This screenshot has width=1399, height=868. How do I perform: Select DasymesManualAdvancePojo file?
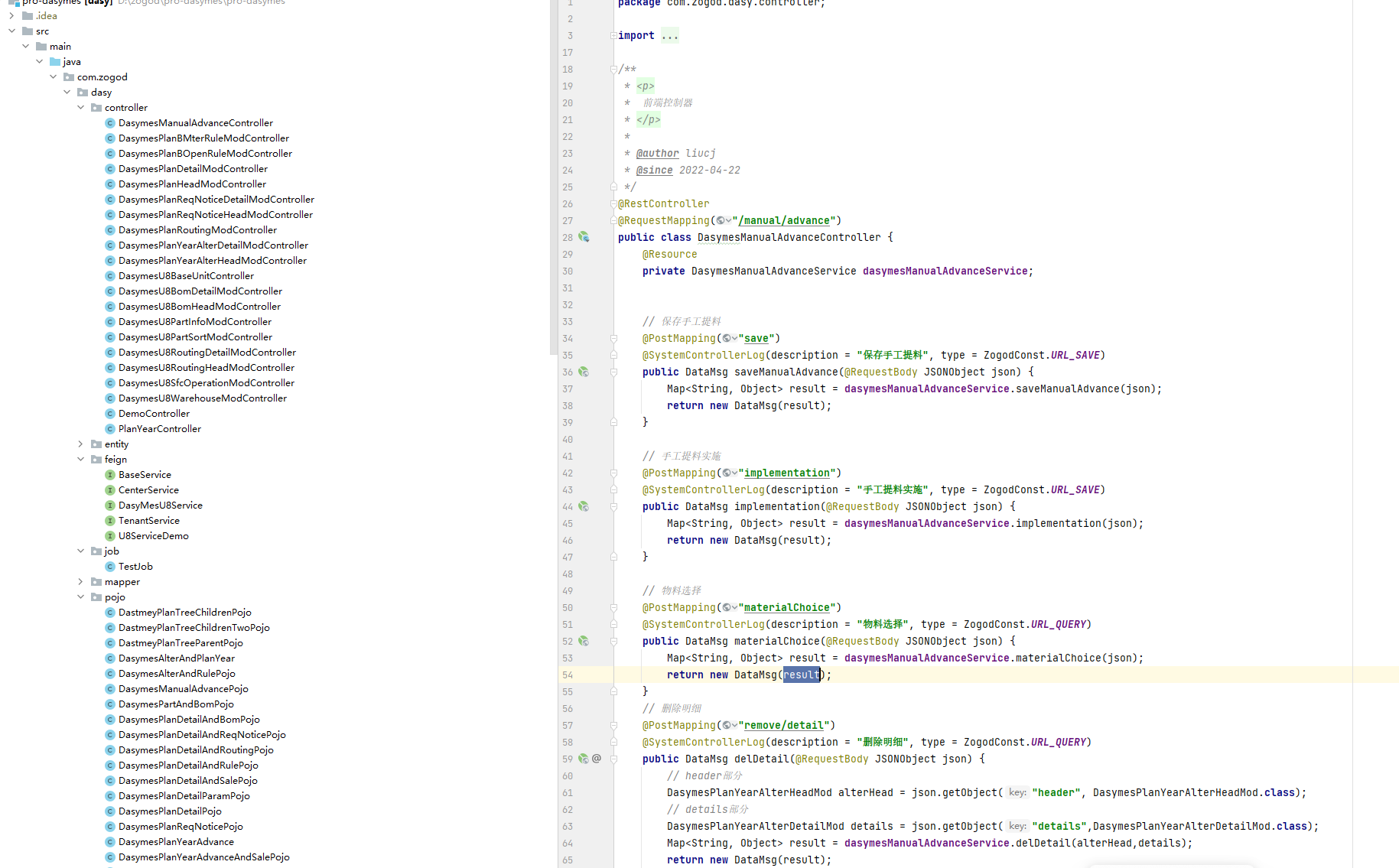point(184,689)
